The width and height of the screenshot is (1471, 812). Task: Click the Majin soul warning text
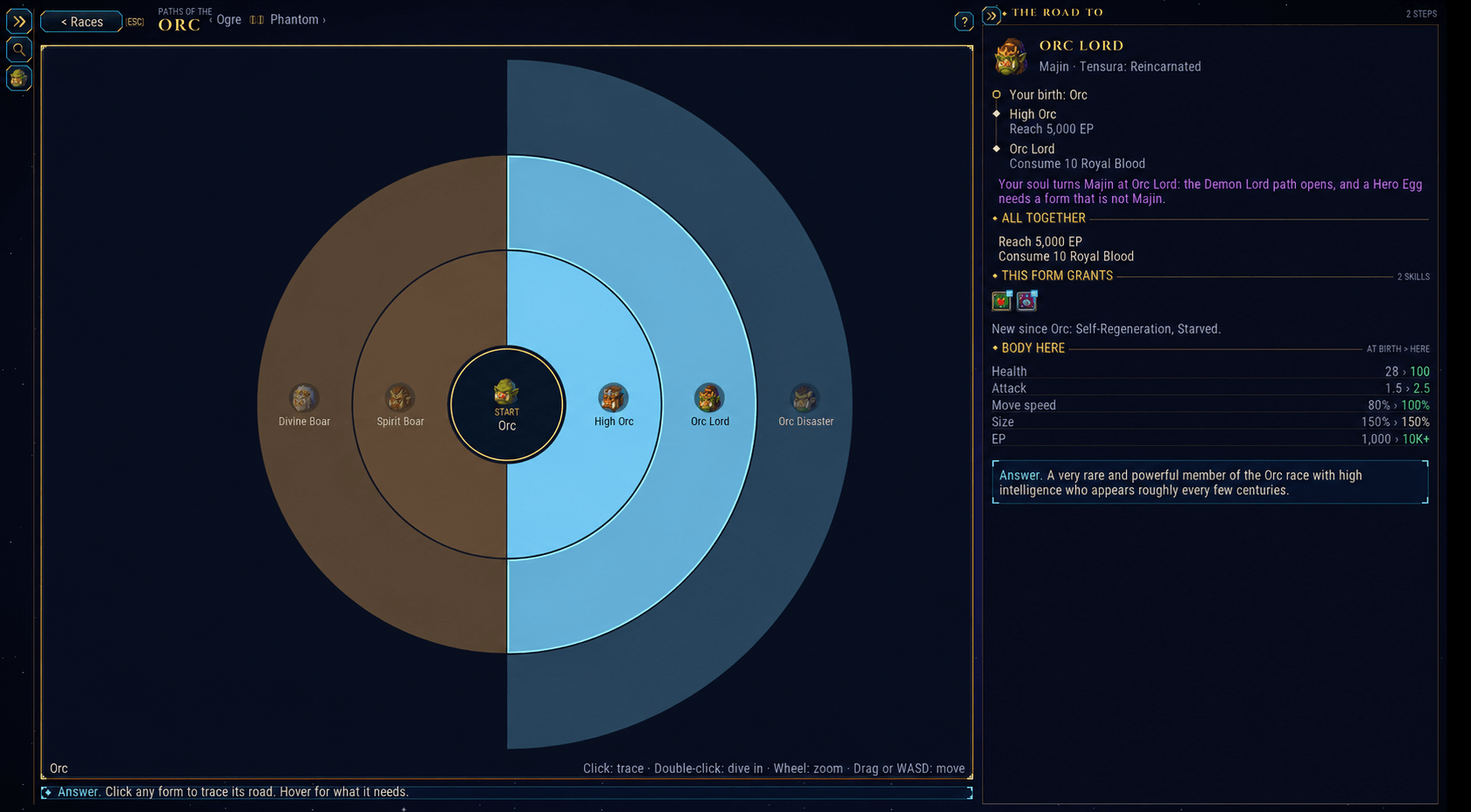click(x=1210, y=192)
